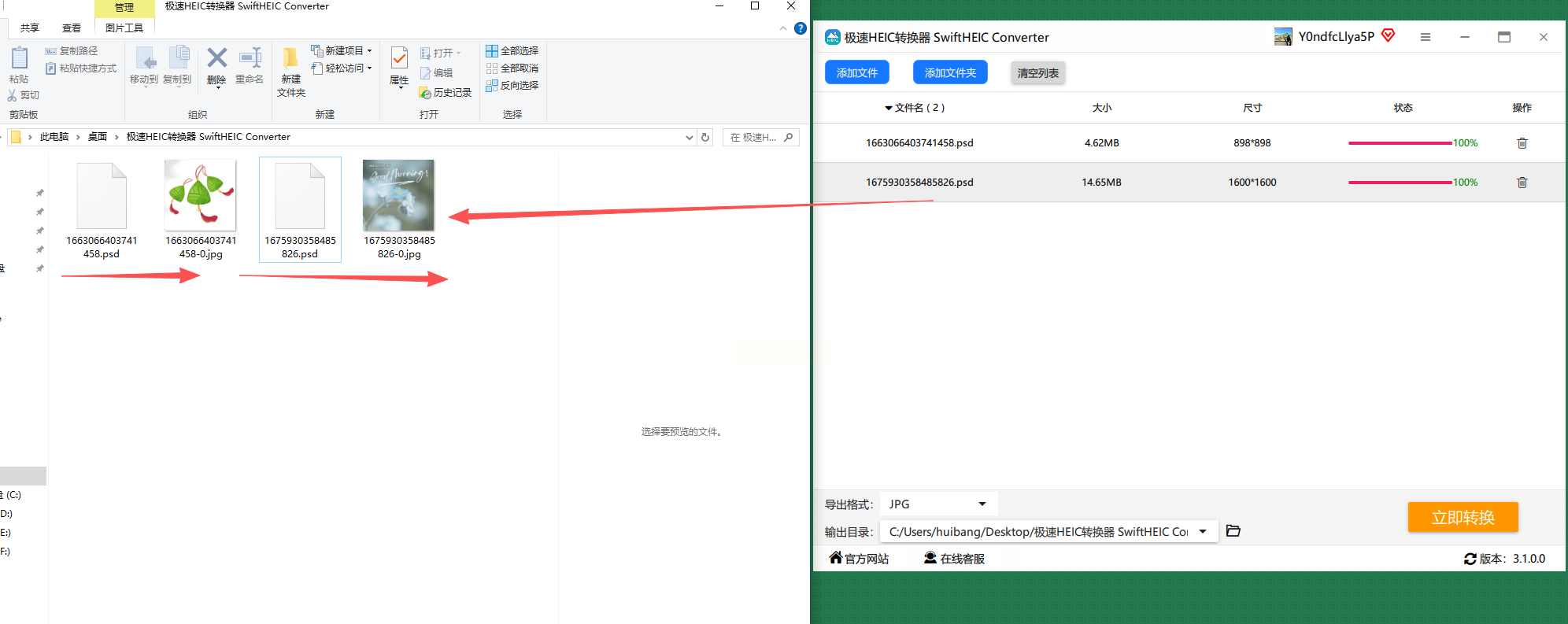The width and height of the screenshot is (1568, 624).
Task: Click the SwiftHEIC app logo icon
Action: (x=833, y=37)
